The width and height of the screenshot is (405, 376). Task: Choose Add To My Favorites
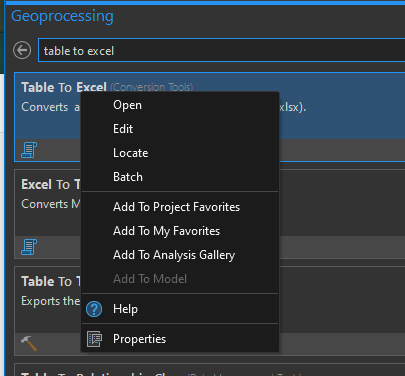click(180, 231)
